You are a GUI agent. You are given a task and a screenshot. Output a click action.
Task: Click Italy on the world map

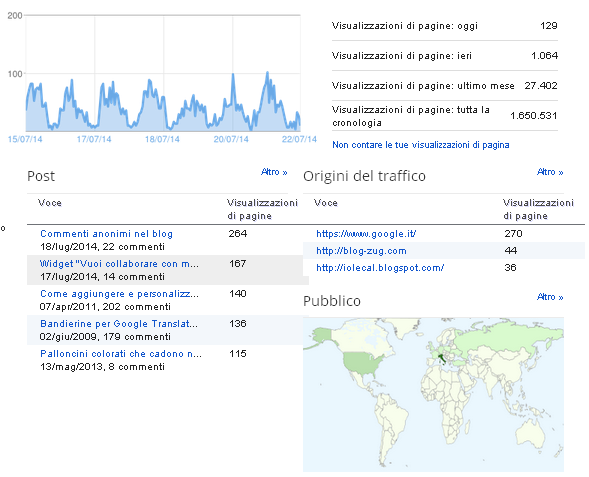coord(443,359)
